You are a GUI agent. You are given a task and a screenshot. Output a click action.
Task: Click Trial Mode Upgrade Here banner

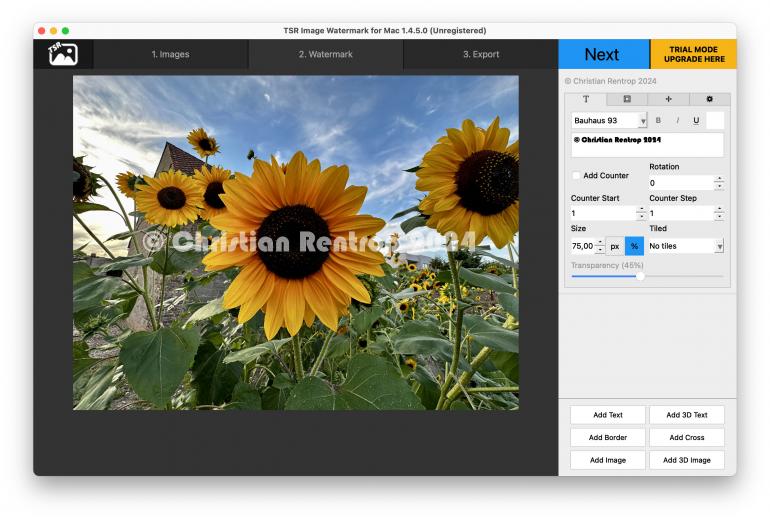click(693, 54)
